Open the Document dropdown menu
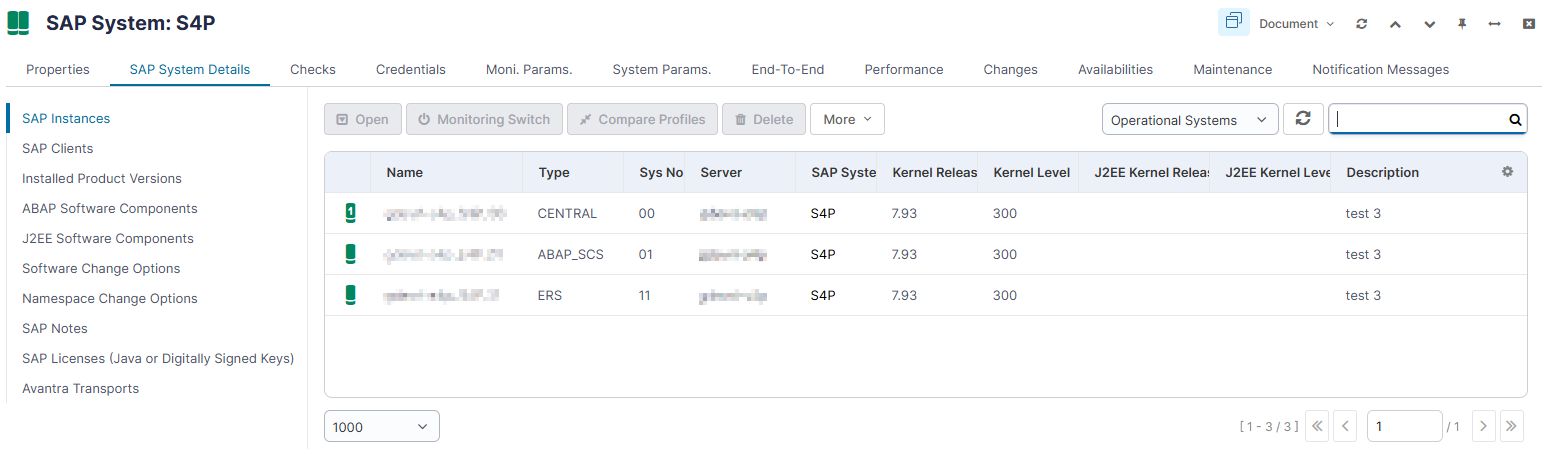Viewport: 1542px width, 449px height. pyautogui.click(x=1296, y=23)
